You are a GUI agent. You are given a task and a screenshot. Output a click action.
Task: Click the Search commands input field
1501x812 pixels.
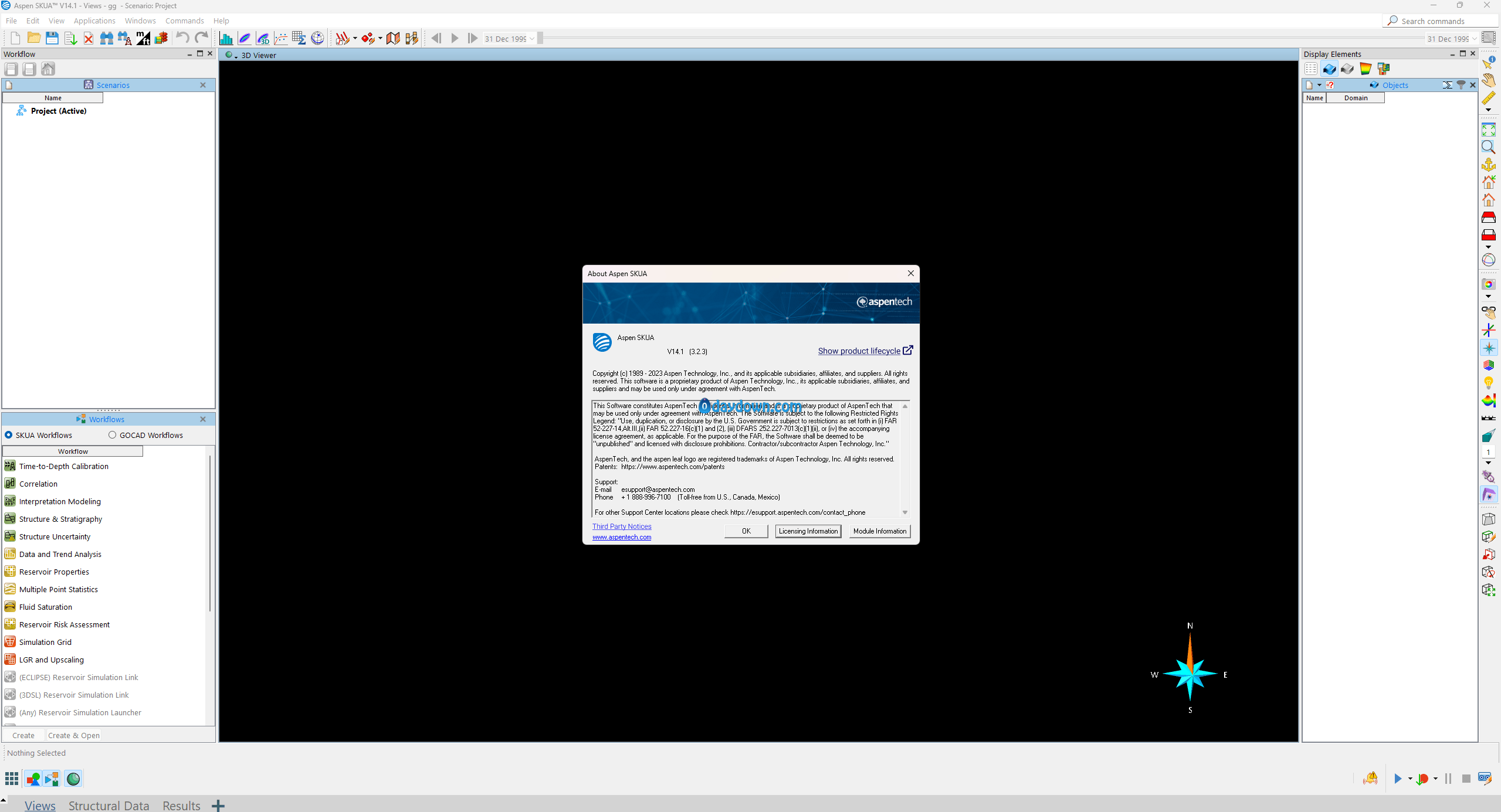pos(1441,21)
